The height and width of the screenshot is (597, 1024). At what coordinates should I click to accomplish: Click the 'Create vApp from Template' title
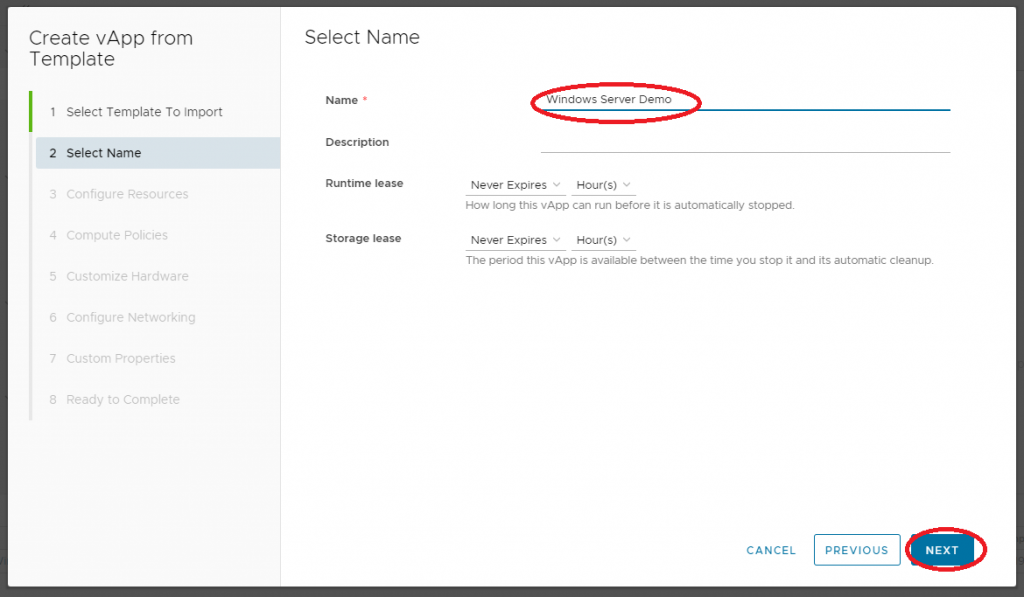[x=111, y=48]
